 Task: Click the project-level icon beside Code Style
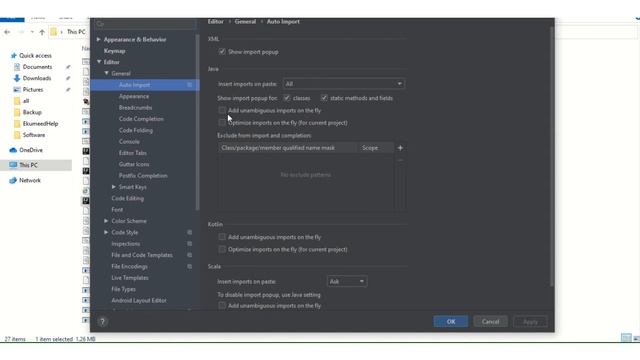[190, 232]
